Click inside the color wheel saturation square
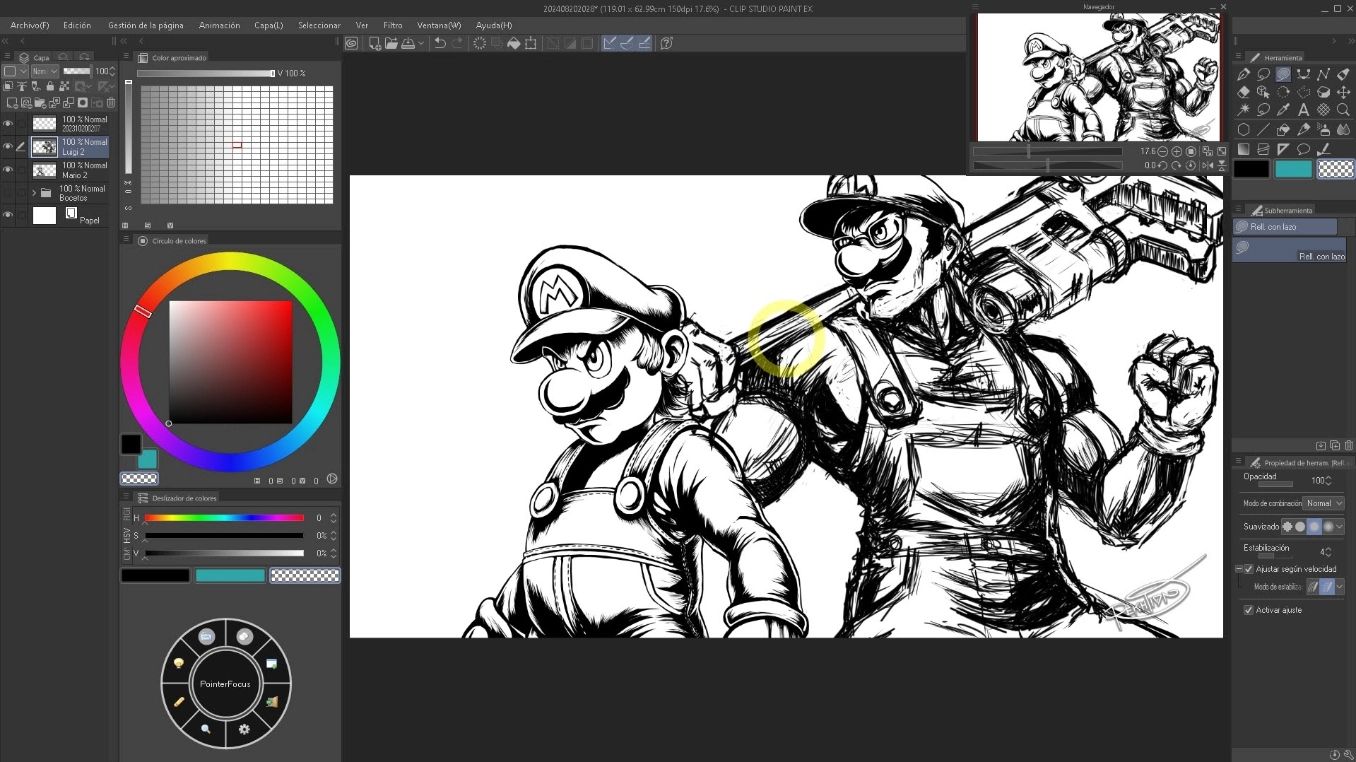This screenshot has width=1356, height=762. [230, 362]
